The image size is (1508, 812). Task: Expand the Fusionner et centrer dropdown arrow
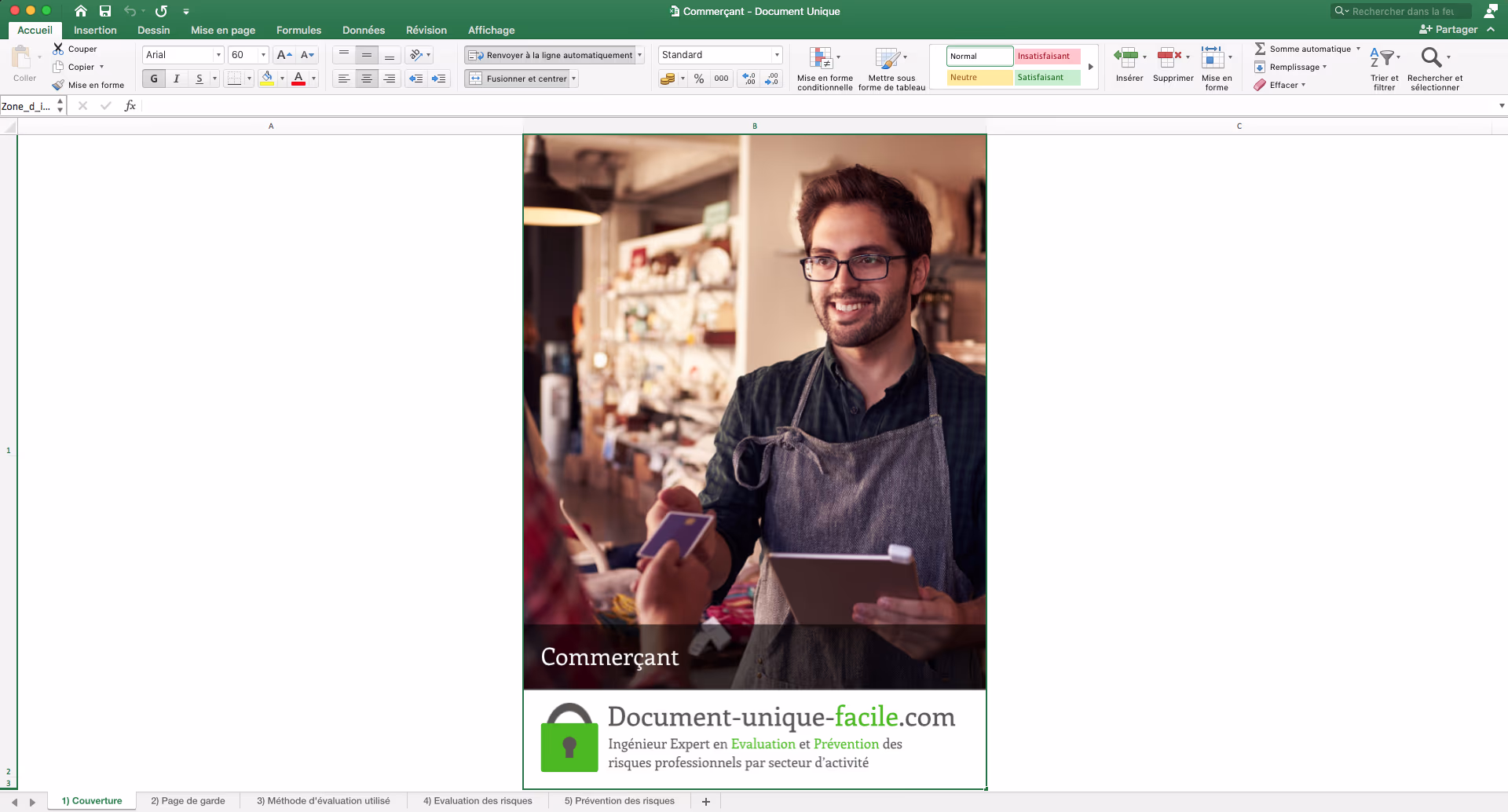tap(574, 79)
